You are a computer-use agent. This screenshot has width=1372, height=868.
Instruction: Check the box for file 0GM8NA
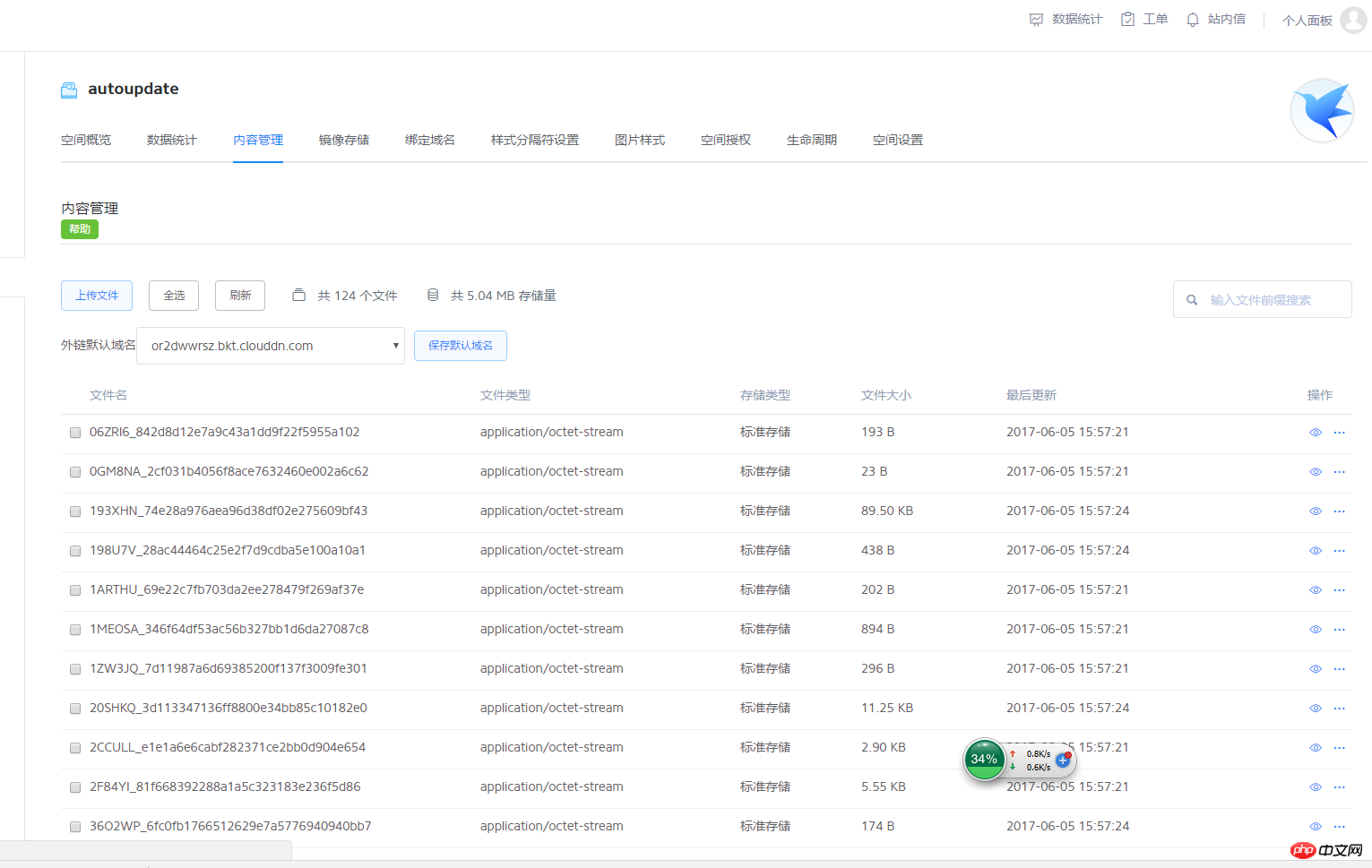pyautogui.click(x=75, y=472)
